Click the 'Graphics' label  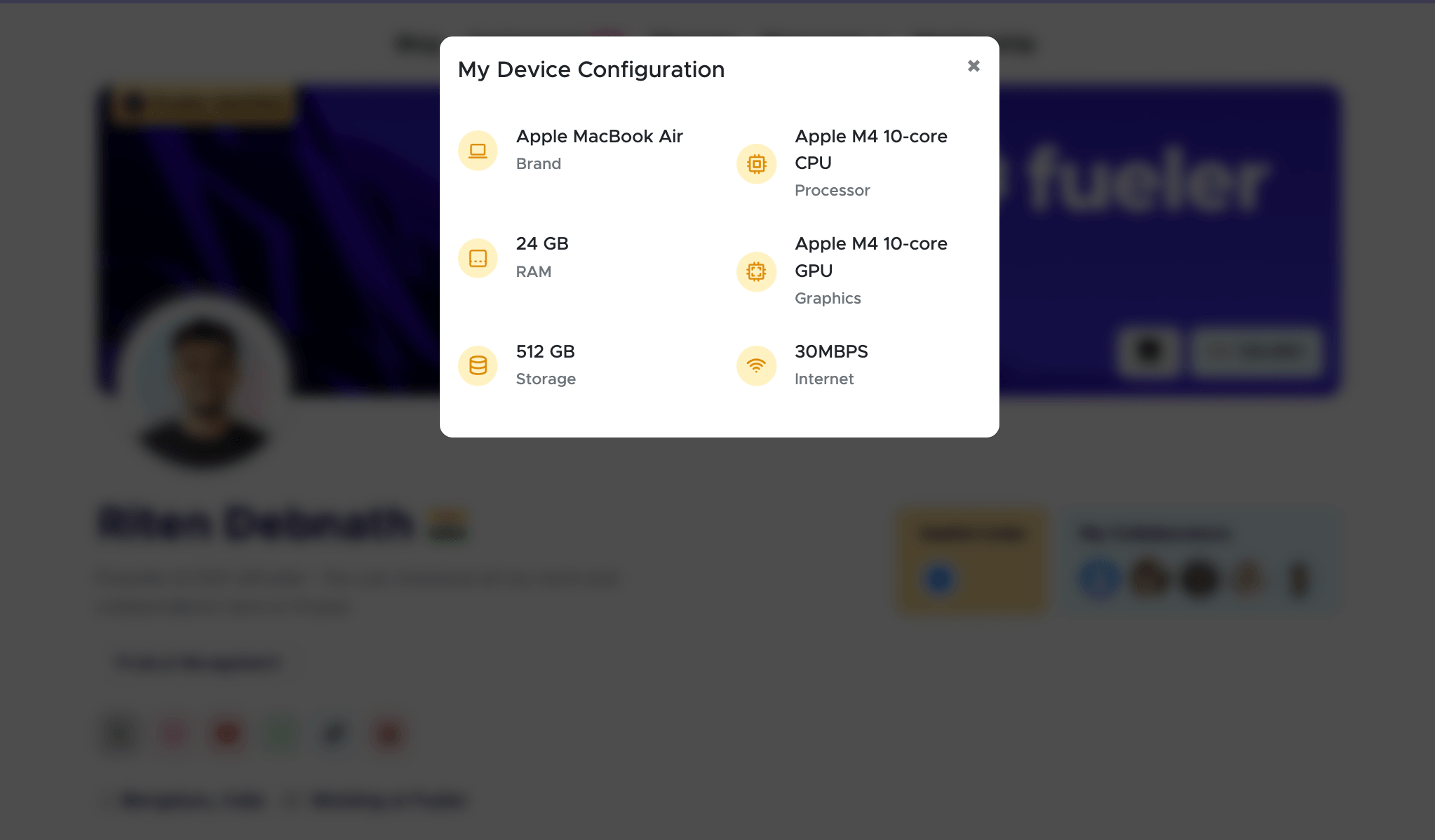coord(828,298)
